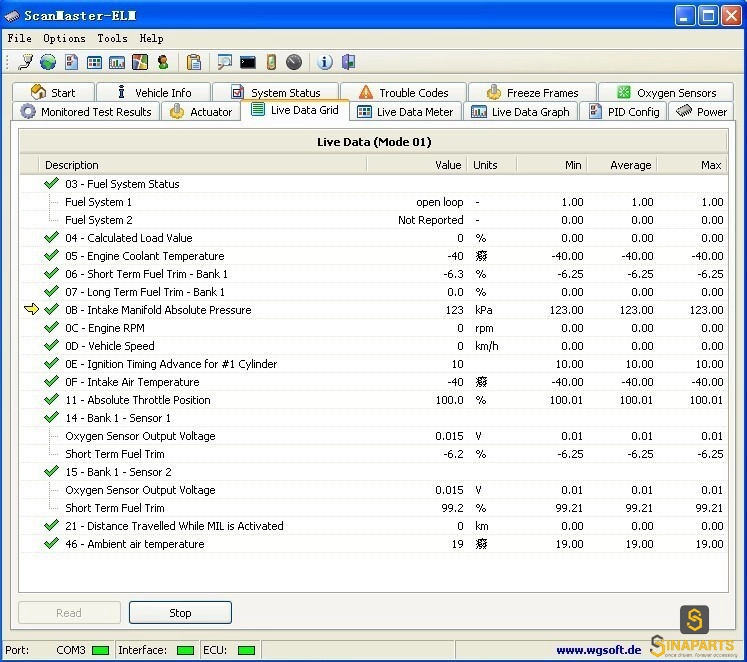Image resolution: width=747 pixels, height=662 pixels.
Task: Click the ECU green status indicator
Action: [x=246, y=651]
